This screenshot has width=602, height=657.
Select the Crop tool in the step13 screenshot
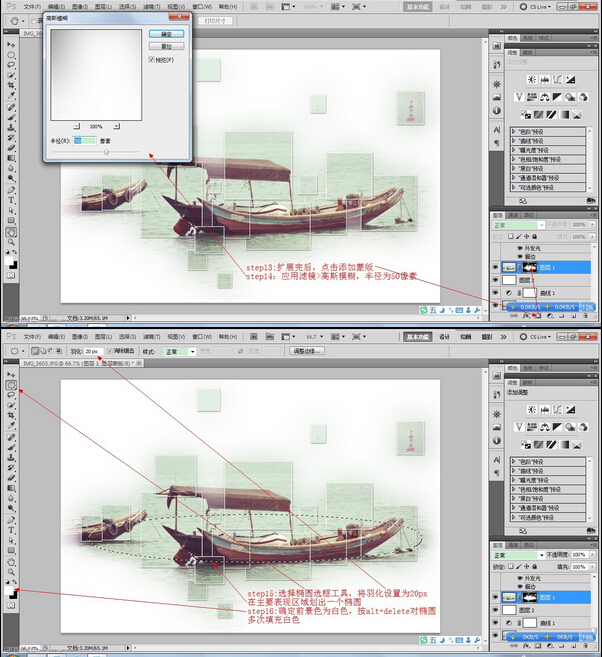point(11,85)
